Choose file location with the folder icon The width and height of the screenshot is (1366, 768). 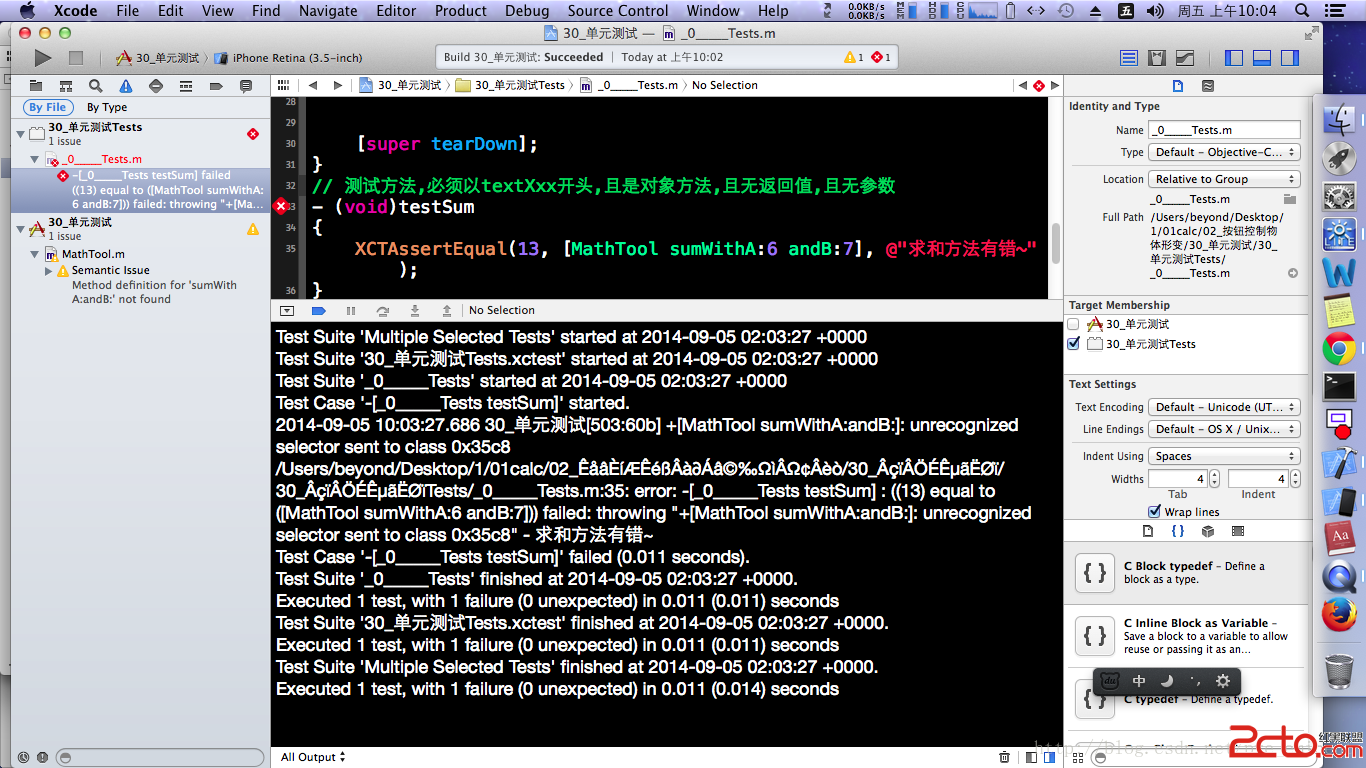[1291, 199]
